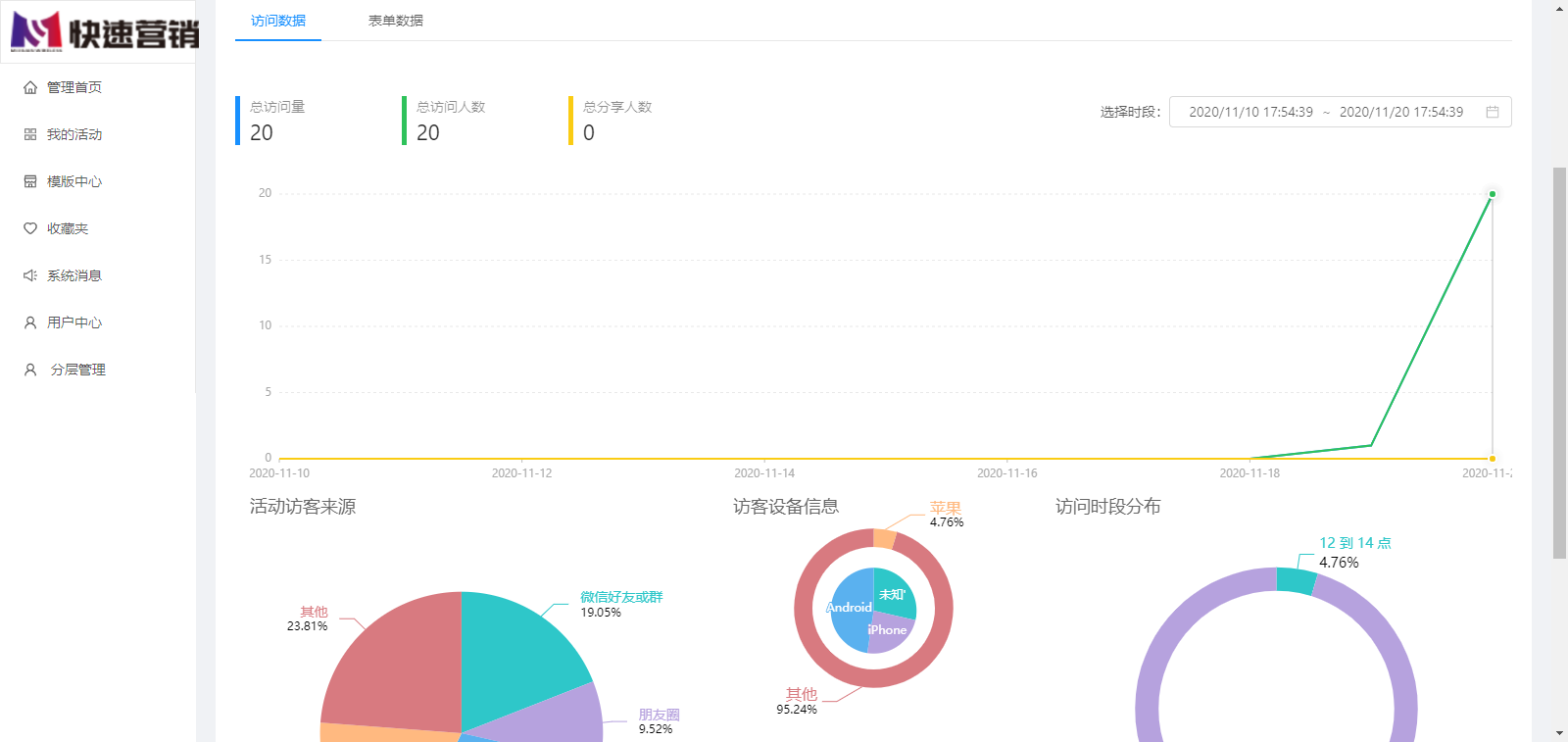This screenshot has width=1568, height=742.
Task: Click the 苹果 4.76% orange ring segment
Action: pyautogui.click(x=884, y=539)
